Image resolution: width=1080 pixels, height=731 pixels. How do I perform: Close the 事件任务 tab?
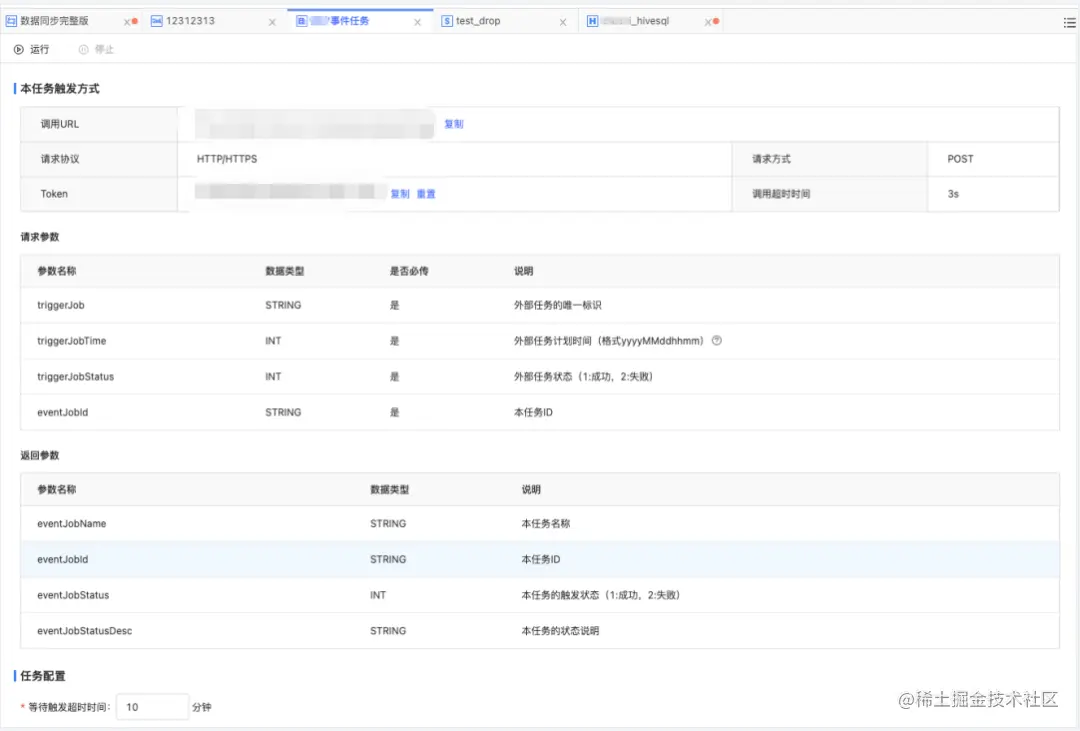pos(417,22)
